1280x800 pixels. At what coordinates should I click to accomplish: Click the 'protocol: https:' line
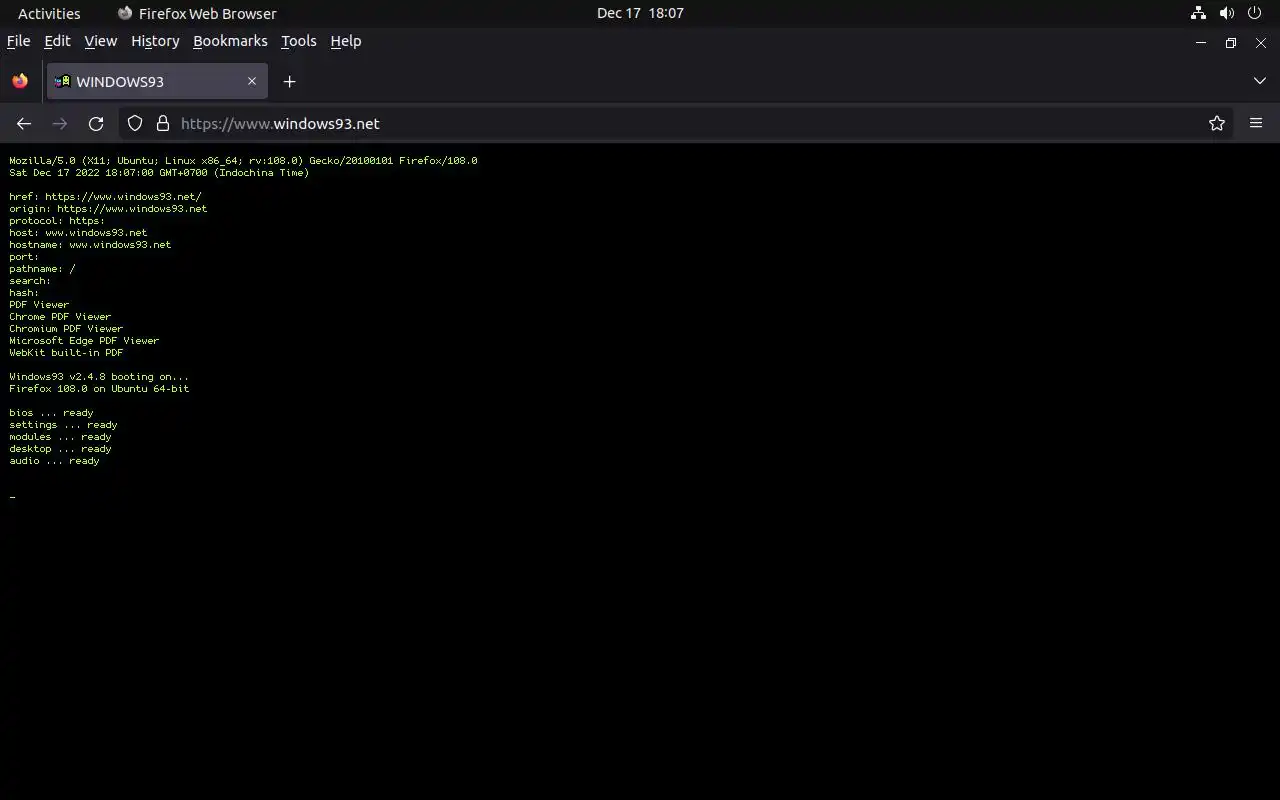click(x=57, y=221)
